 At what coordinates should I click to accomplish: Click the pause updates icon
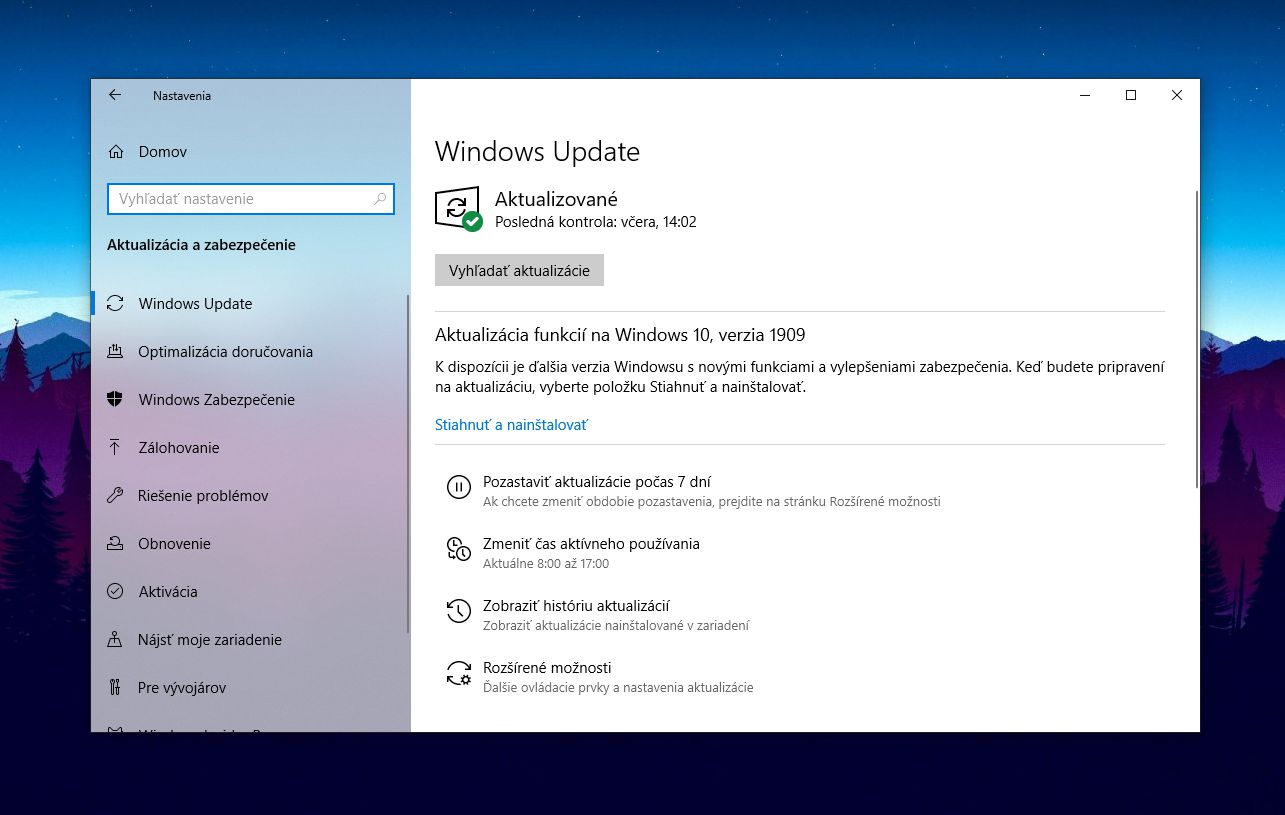click(458, 487)
